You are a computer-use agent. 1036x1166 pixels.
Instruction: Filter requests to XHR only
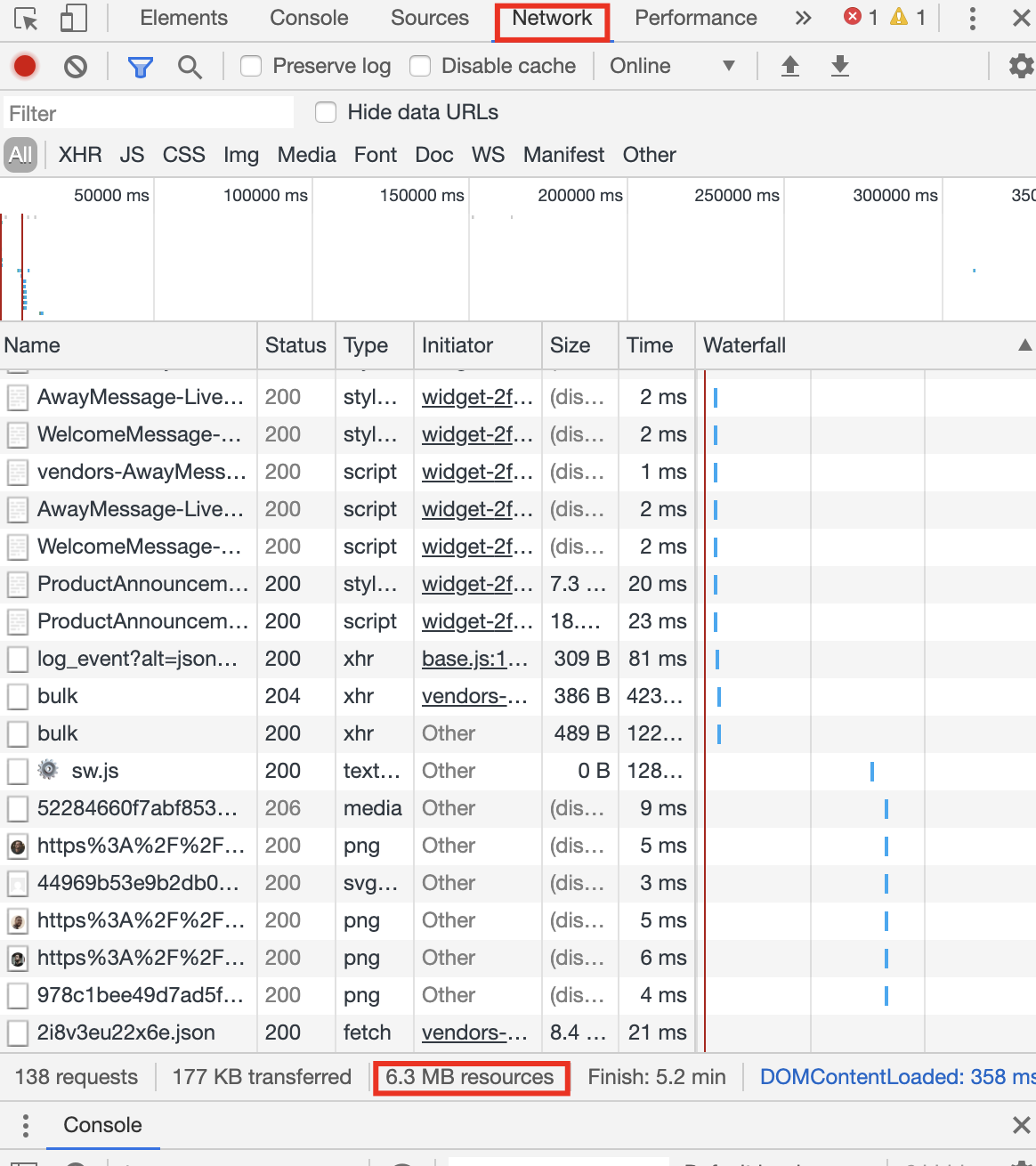tap(80, 154)
